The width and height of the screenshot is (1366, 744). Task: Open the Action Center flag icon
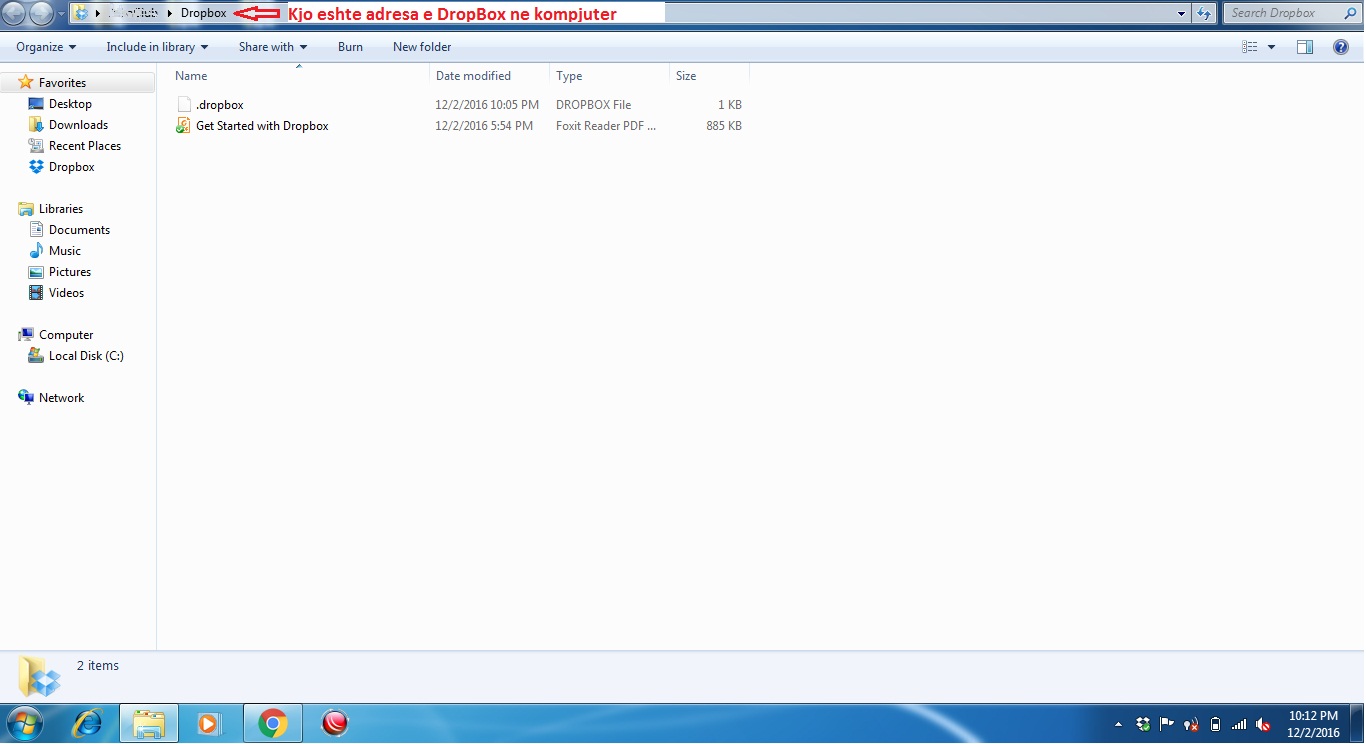pyautogui.click(x=1167, y=724)
